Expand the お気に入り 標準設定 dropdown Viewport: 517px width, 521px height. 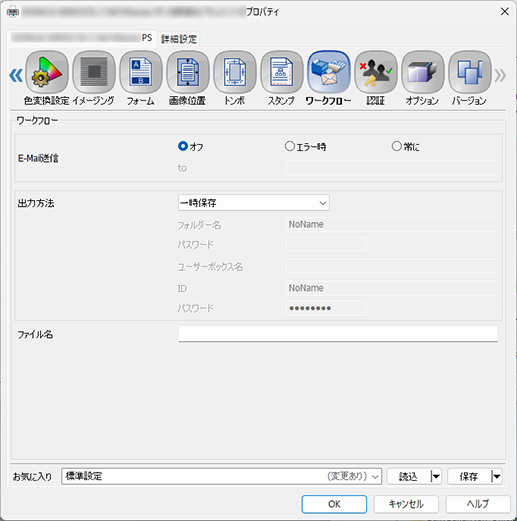(x=221, y=476)
